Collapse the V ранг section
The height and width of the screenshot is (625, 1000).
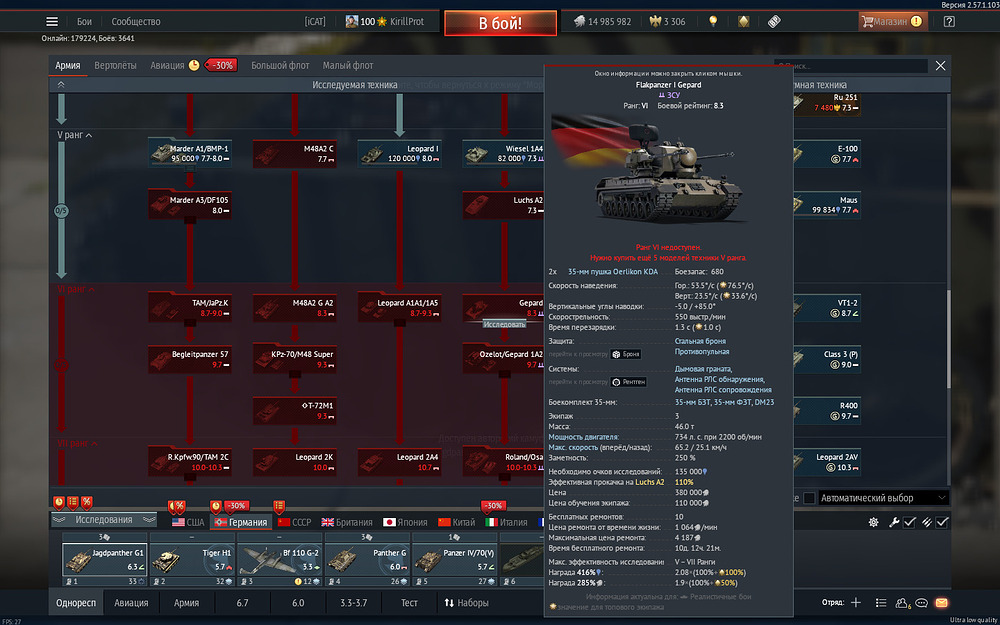click(75, 135)
